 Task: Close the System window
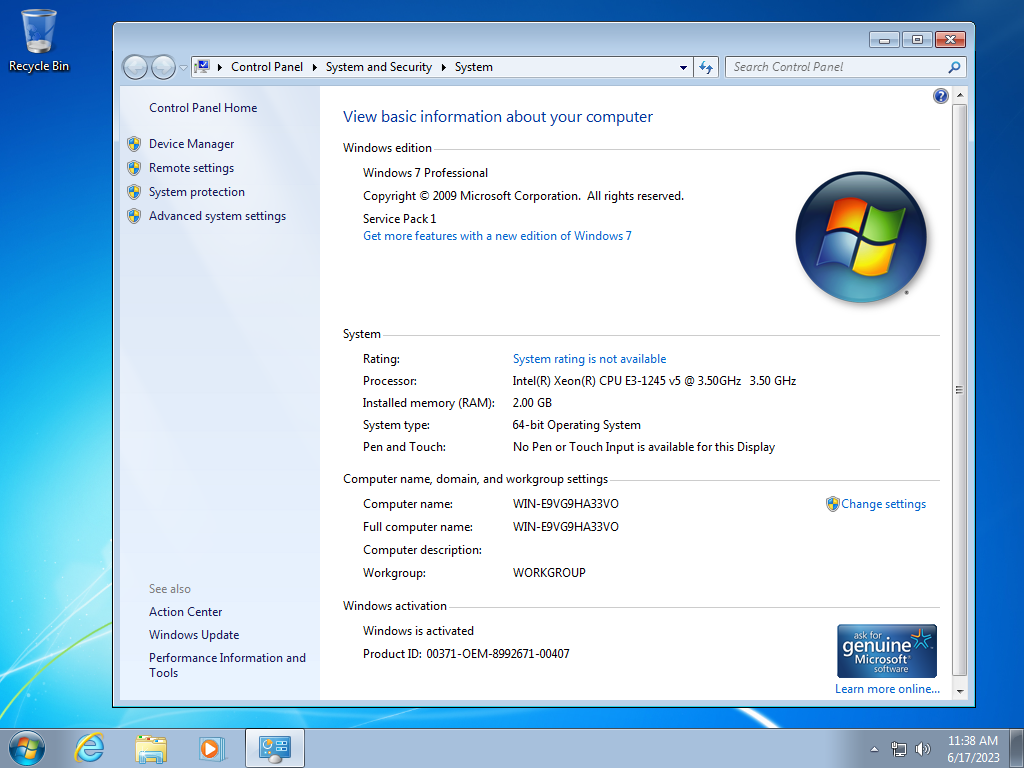[950, 40]
